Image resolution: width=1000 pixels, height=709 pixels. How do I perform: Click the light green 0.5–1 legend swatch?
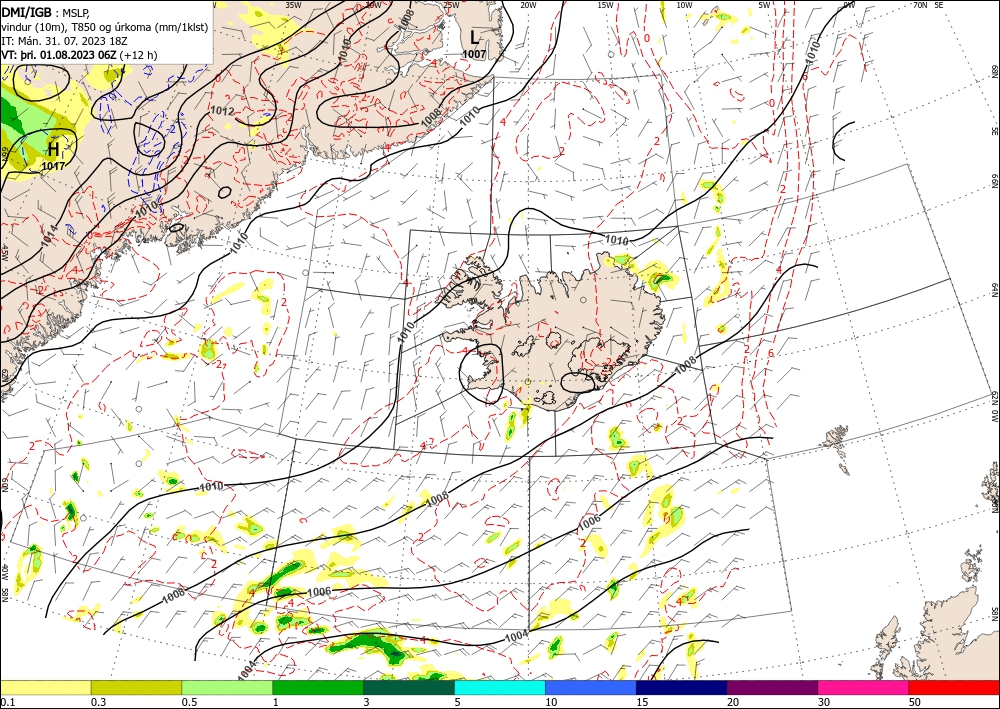coord(227,687)
